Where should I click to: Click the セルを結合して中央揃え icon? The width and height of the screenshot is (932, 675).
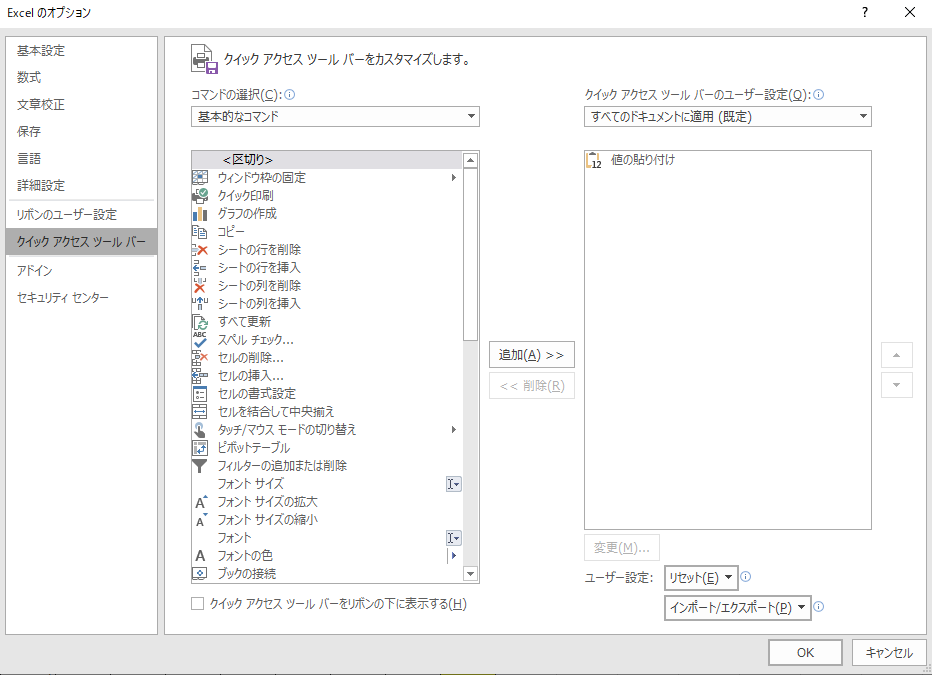[200, 412]
